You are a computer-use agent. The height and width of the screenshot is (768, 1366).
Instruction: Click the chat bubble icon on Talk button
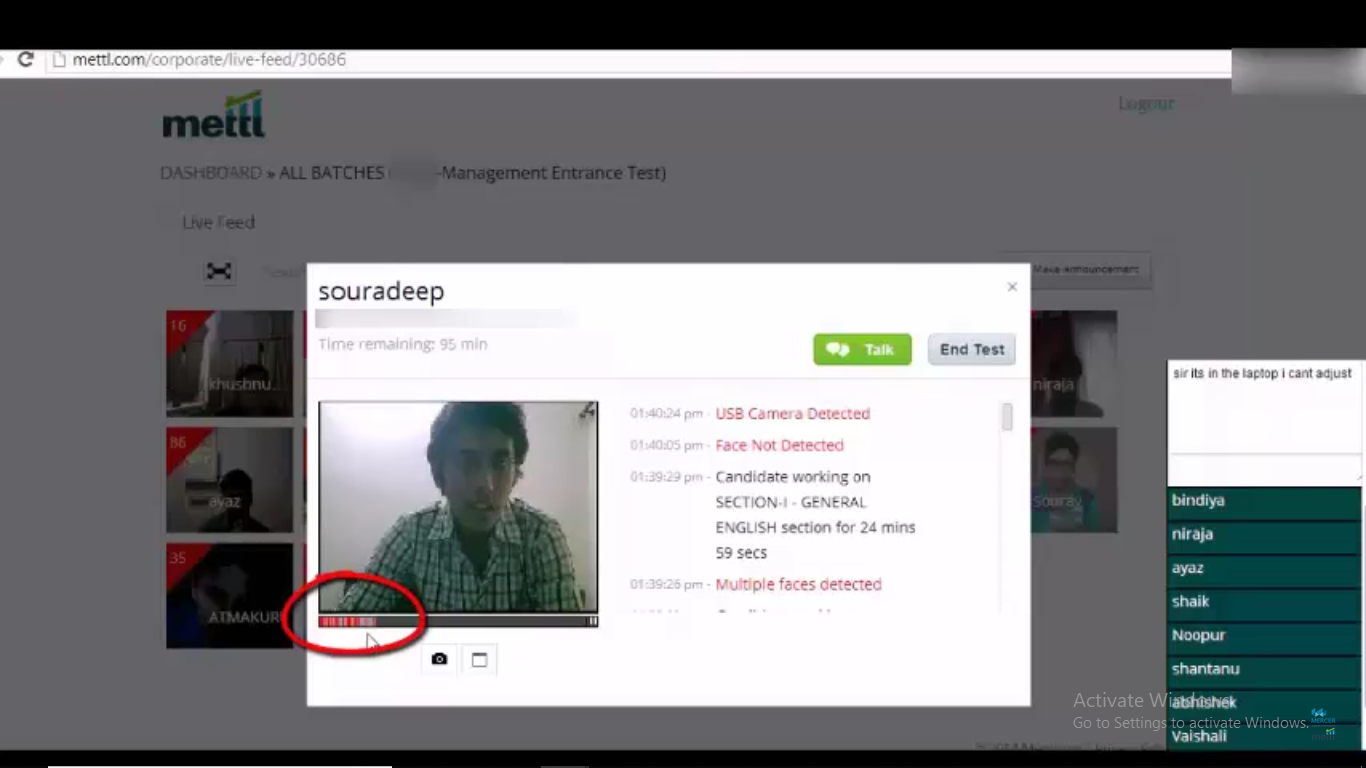pyautogui.click(x=840, y=349)
